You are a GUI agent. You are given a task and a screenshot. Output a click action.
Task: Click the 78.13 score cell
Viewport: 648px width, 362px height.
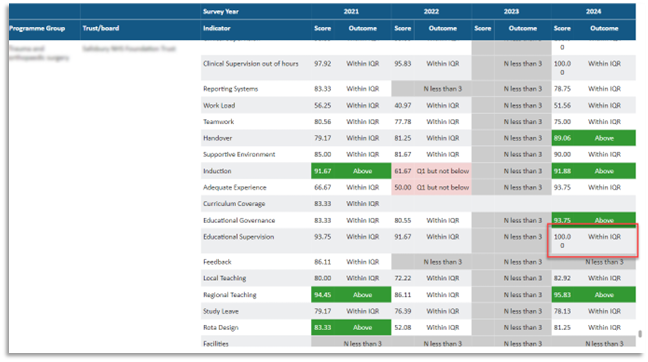tap(562, 311)
